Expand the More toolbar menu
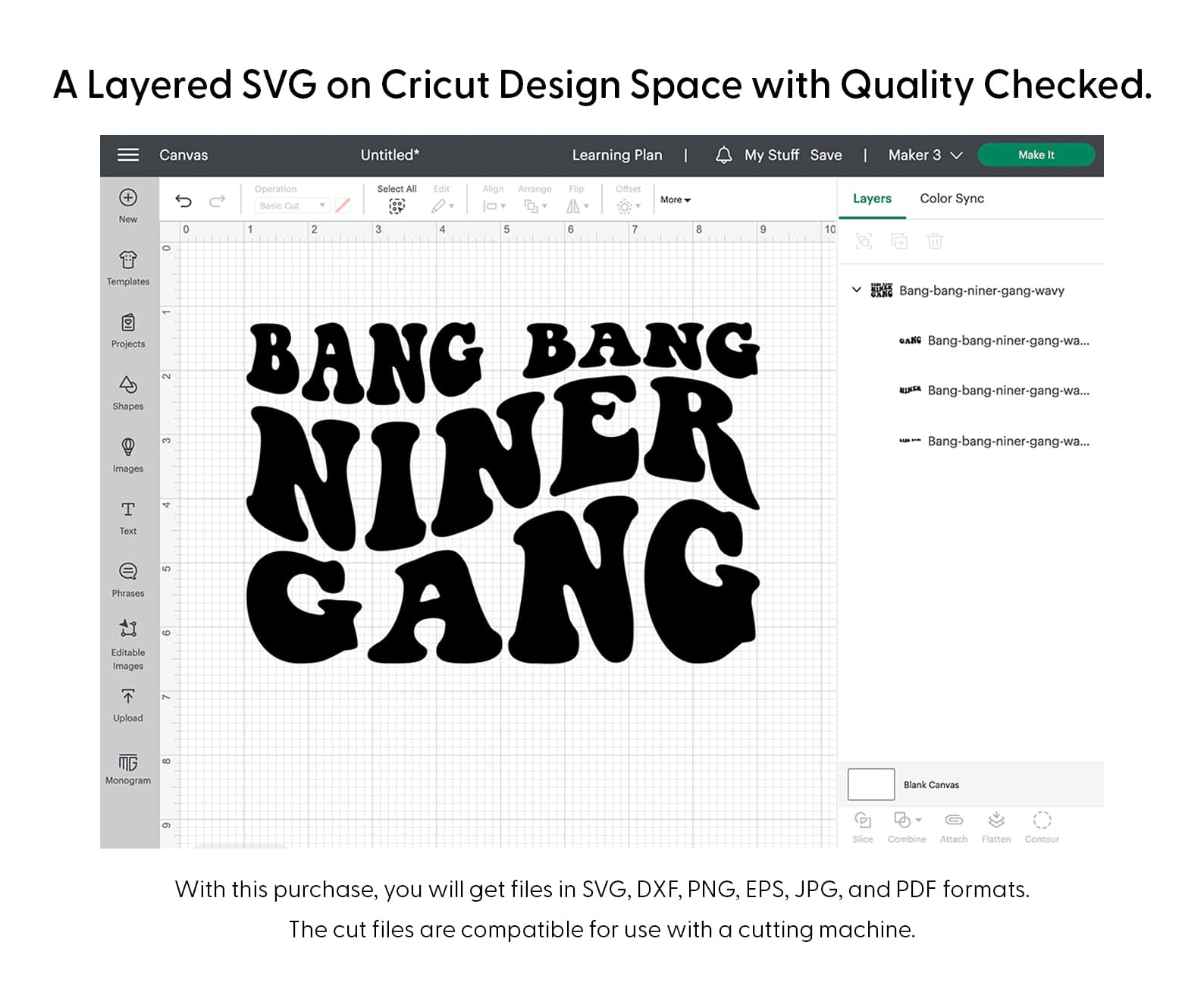 pos(675,200)
